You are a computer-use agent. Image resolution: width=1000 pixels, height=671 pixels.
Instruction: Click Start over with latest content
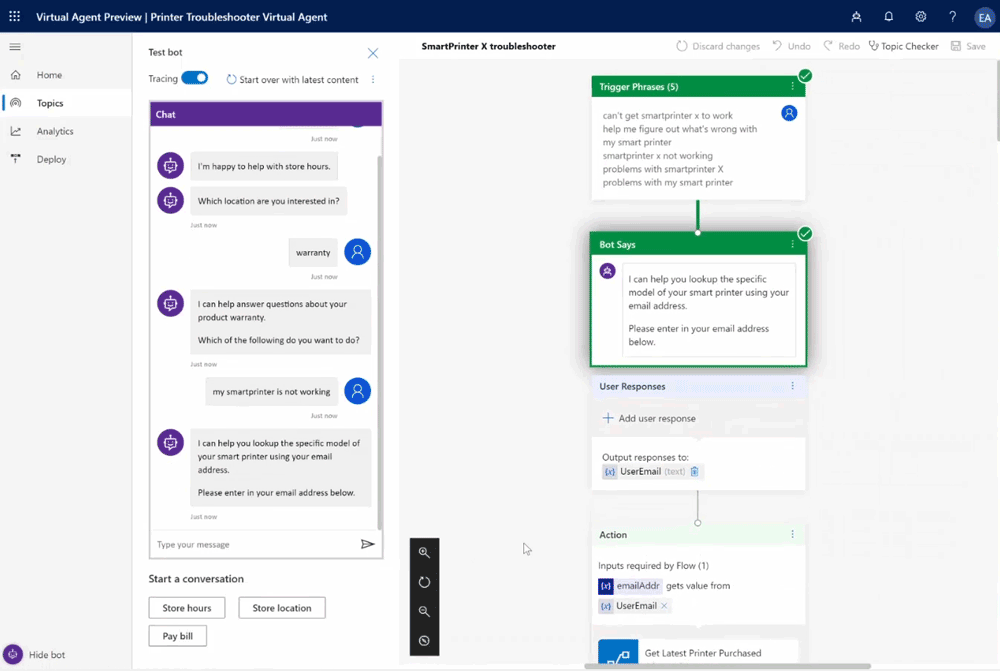[292, 80]
